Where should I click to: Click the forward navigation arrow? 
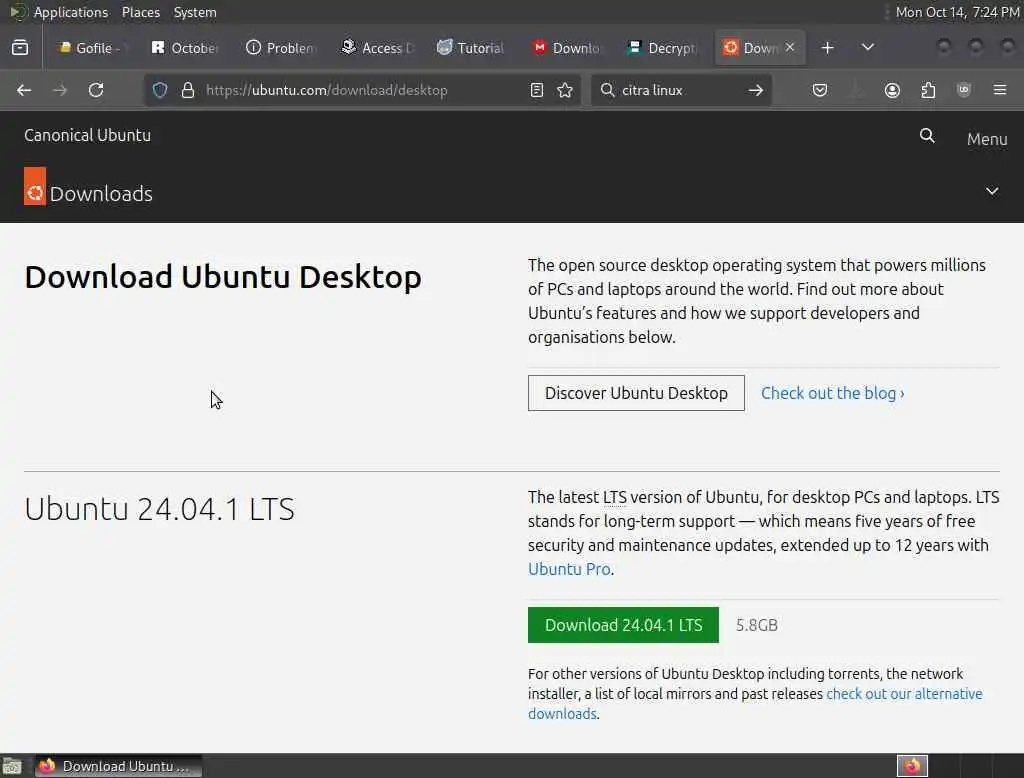pos(60,90)
